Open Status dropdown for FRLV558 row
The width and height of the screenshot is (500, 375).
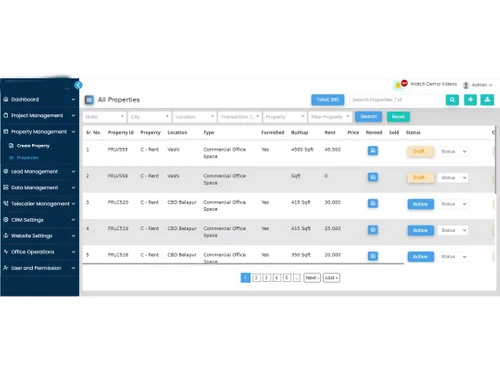coord(453,178)
